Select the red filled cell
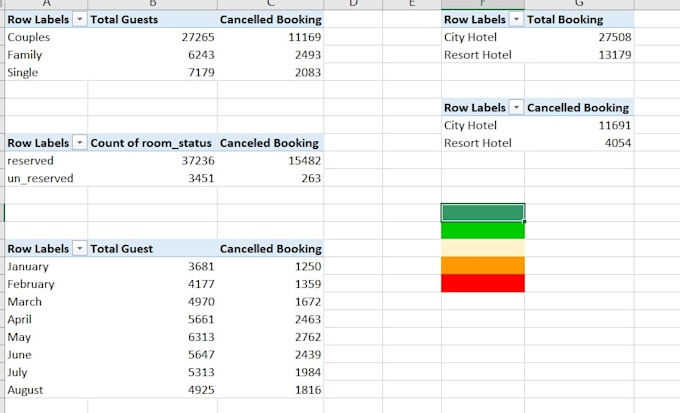 tap(482, 283)
